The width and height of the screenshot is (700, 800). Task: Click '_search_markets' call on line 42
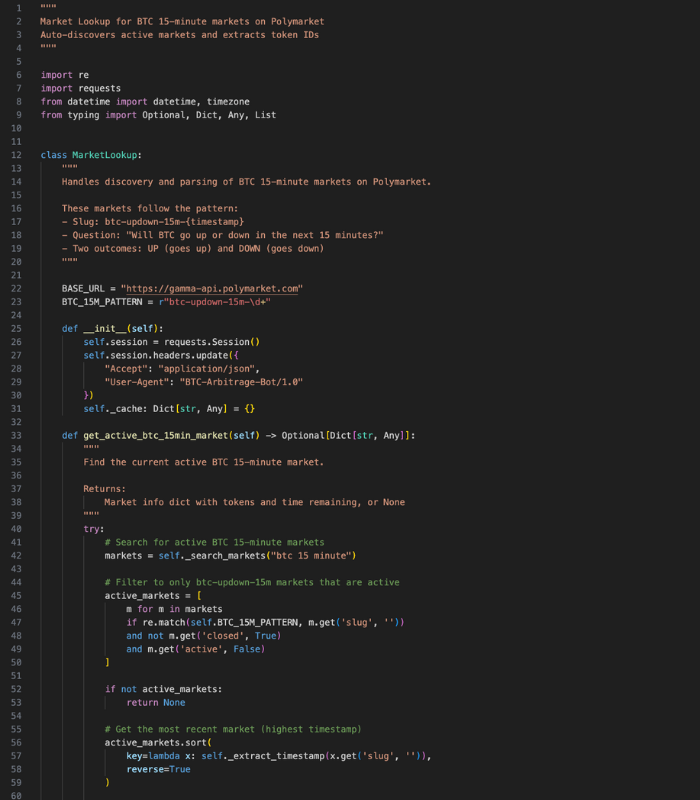(225, 556)
